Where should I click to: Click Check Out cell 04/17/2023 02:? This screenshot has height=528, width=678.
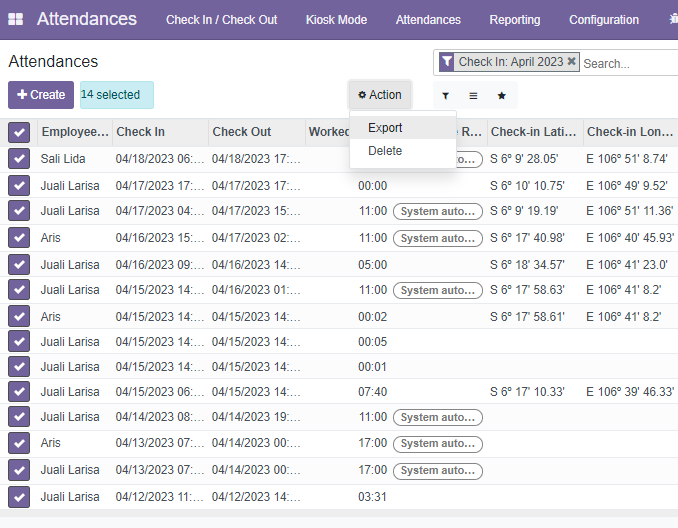(256, 238)
